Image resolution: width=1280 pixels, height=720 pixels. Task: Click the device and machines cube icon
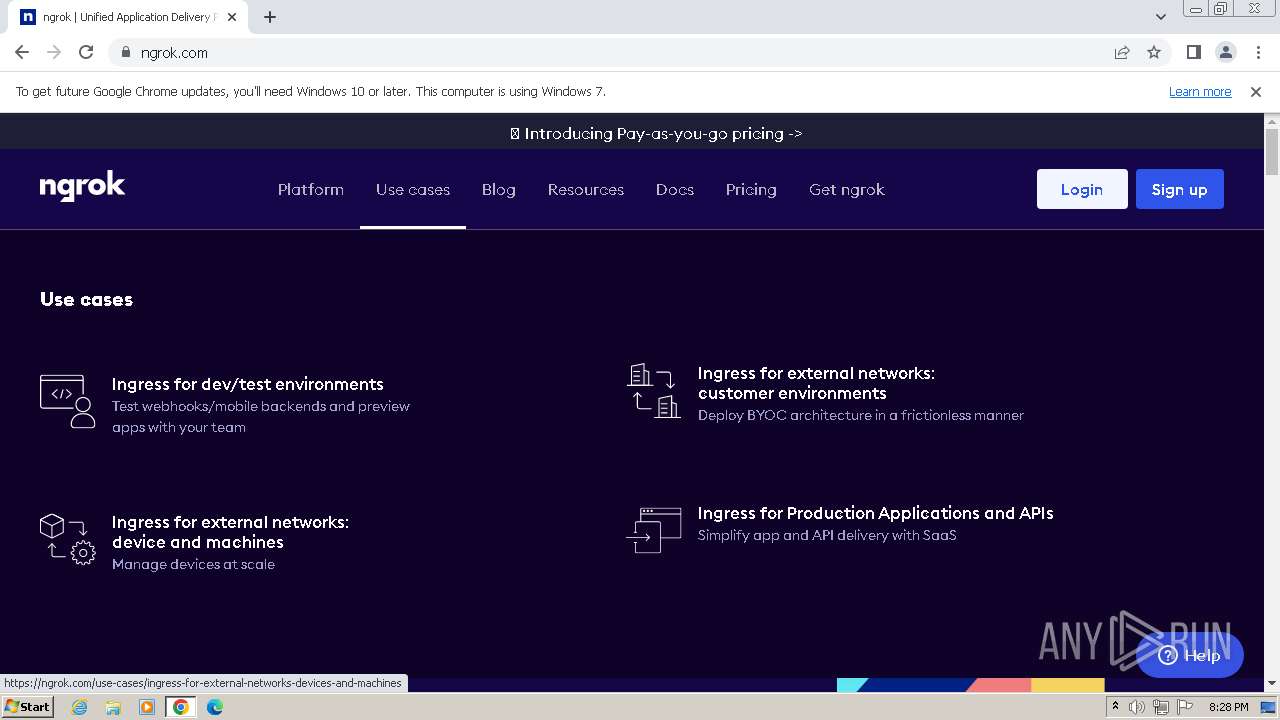(x=67, y=540)
